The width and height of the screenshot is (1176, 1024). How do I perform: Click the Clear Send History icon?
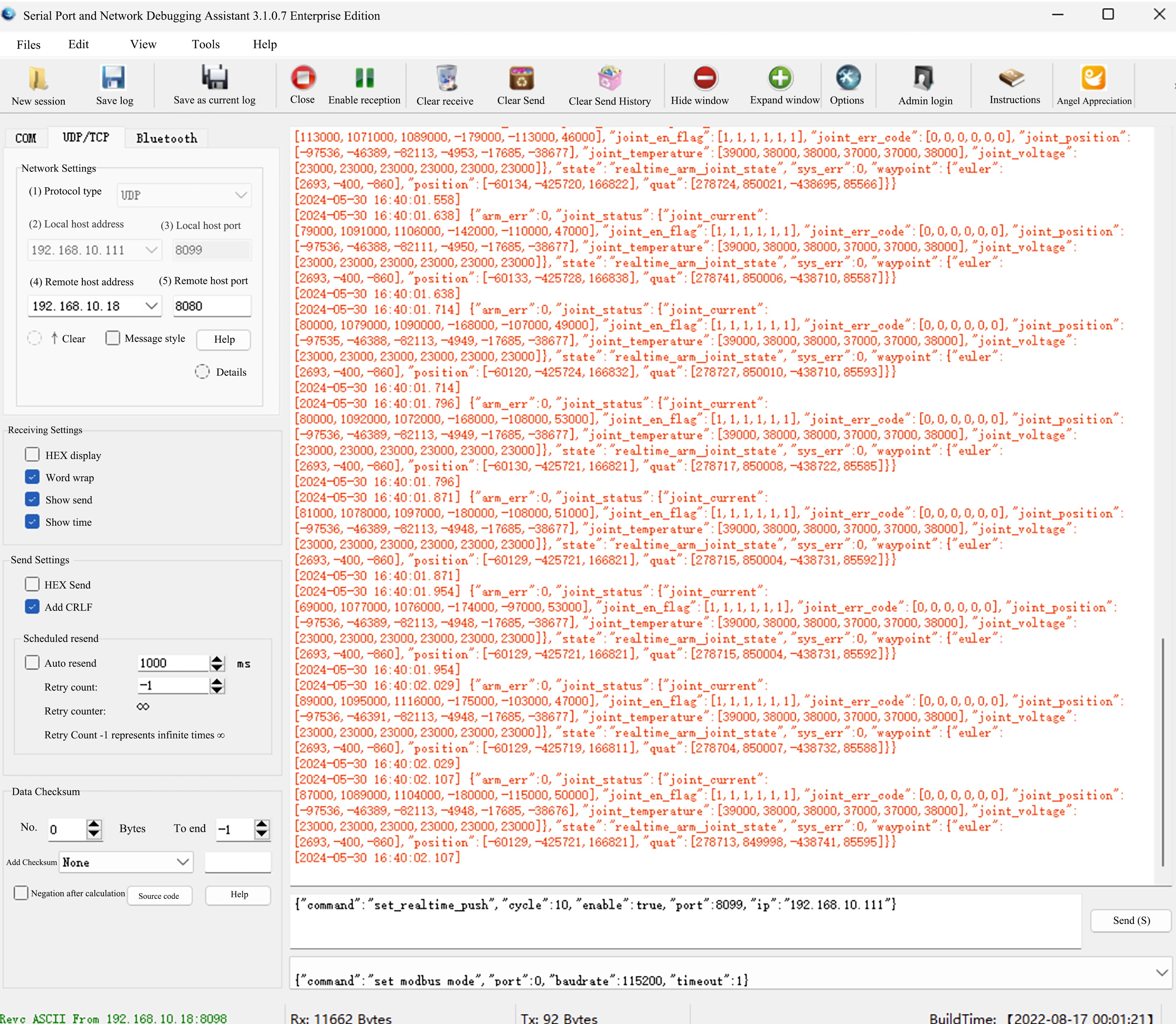610,78
